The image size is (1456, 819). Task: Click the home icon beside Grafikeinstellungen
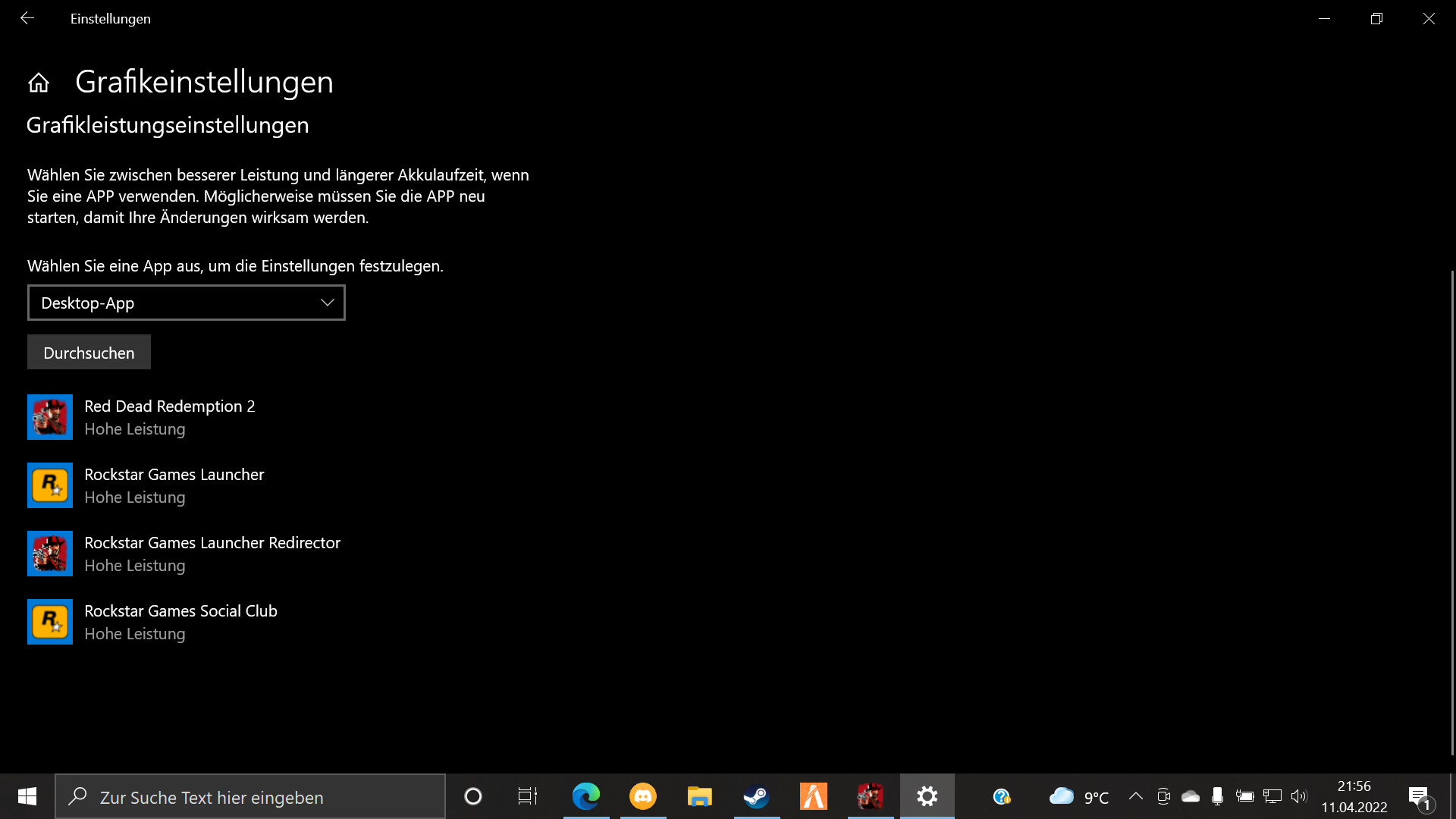tap(39, 83)
